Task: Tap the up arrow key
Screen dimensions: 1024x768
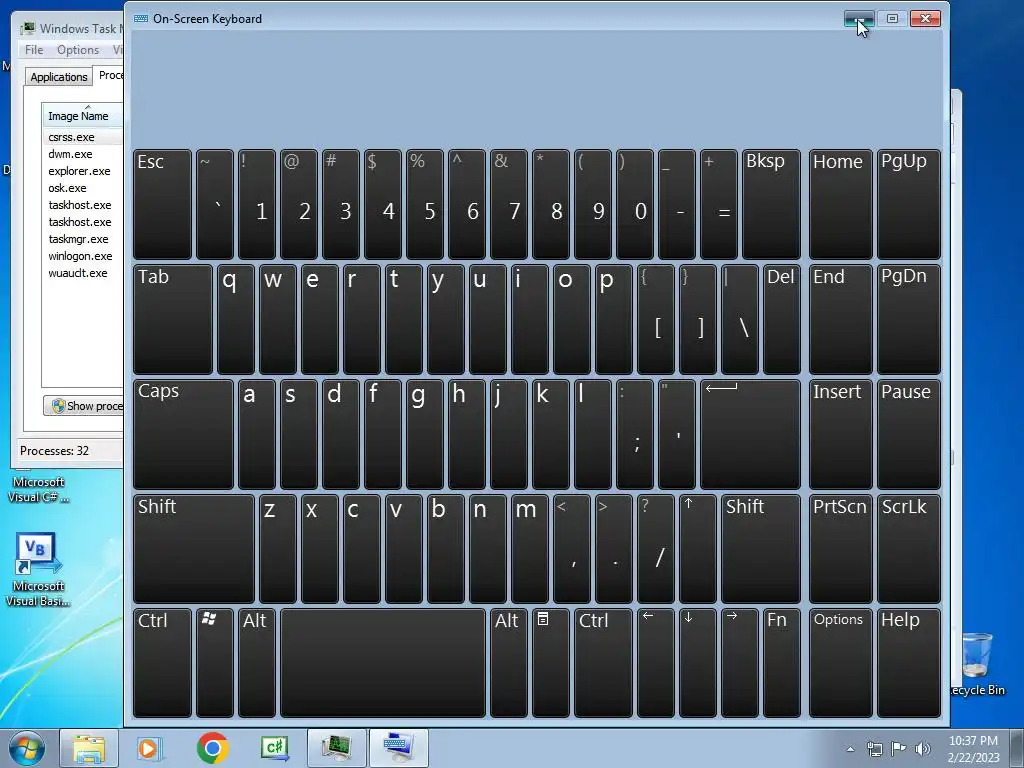Action: tap(697, 549)
